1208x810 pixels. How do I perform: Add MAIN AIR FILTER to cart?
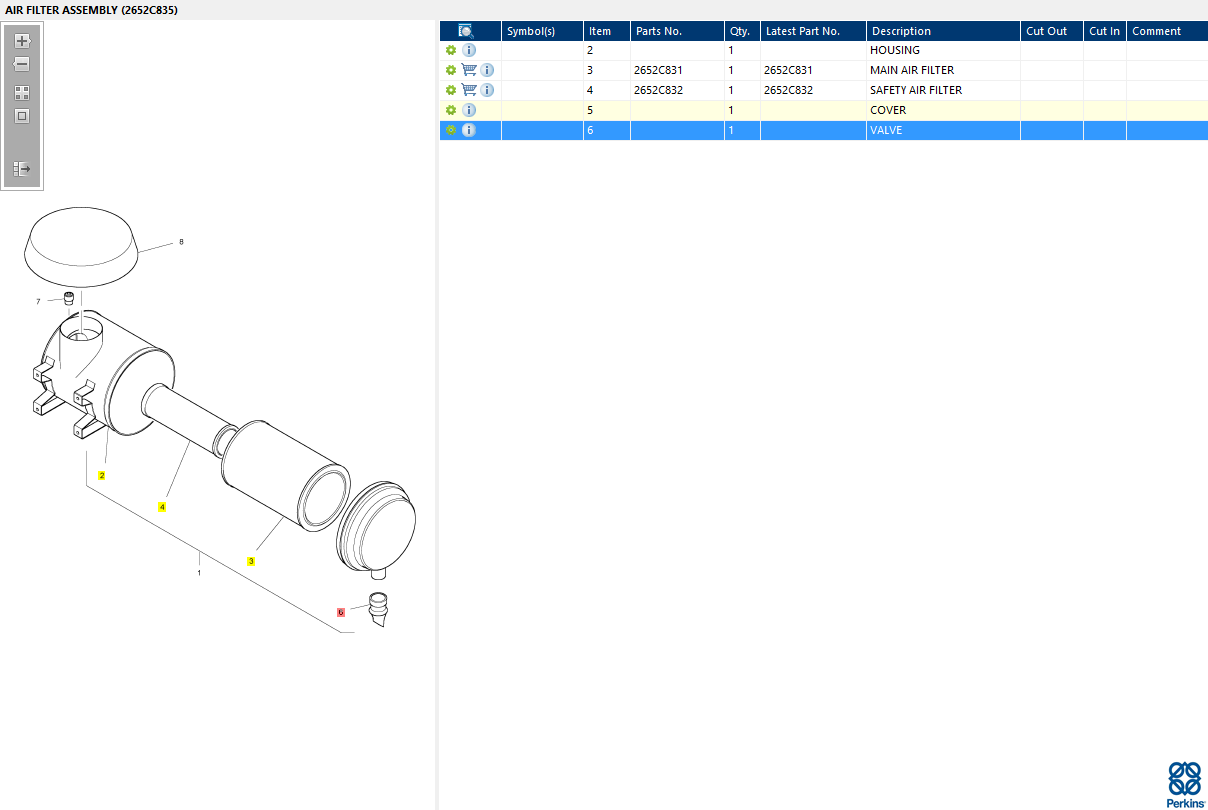(x=469, y=70)
